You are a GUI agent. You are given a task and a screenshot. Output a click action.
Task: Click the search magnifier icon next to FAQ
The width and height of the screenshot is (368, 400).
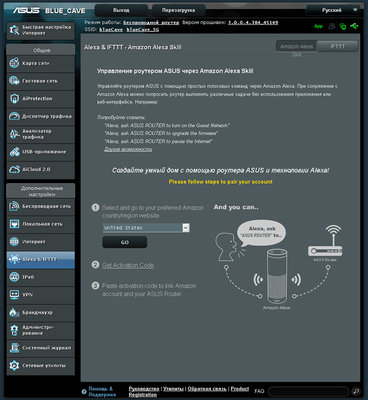(x=356, y=391)
